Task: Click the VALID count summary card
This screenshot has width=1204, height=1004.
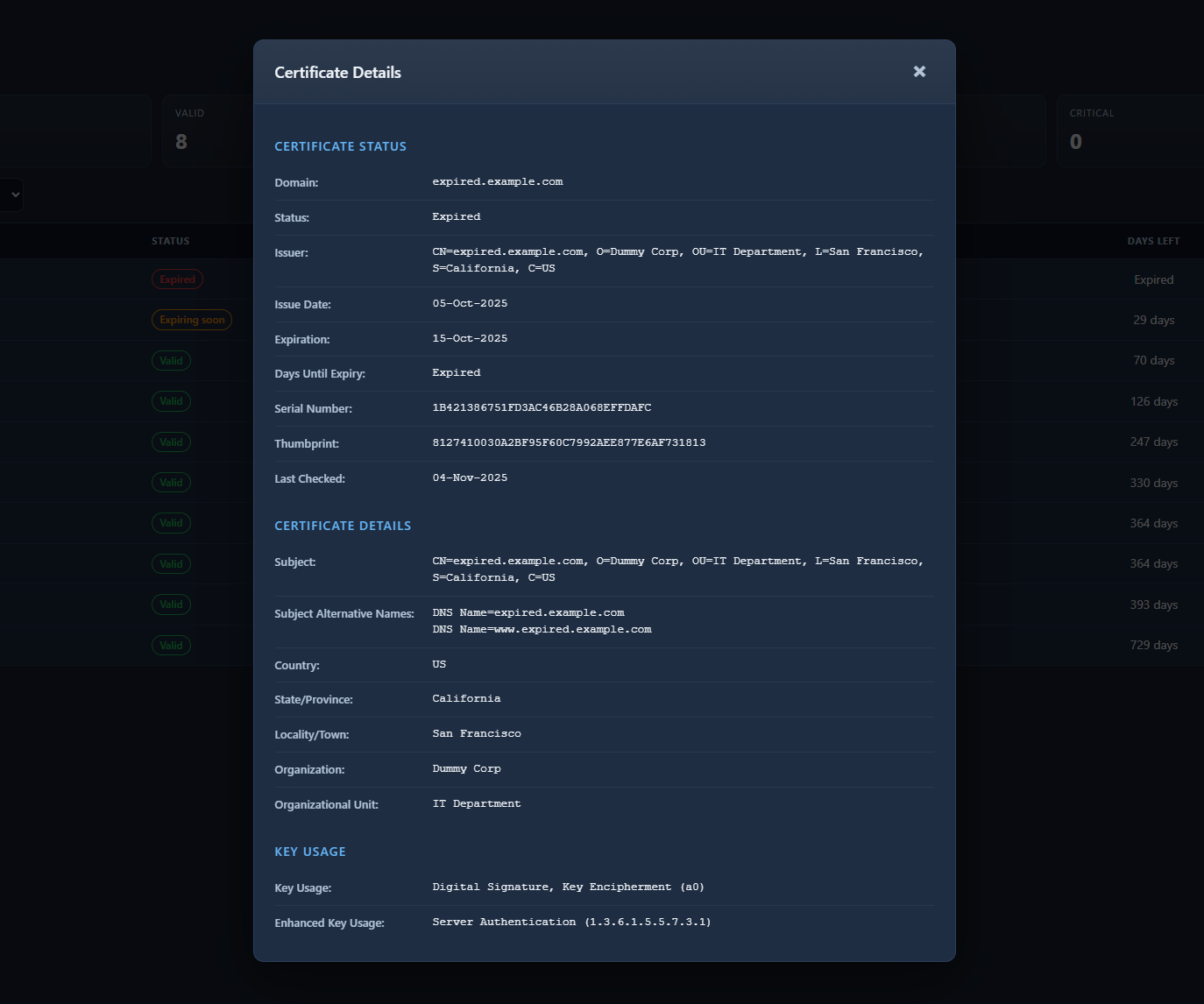Action: pos(209,131)
